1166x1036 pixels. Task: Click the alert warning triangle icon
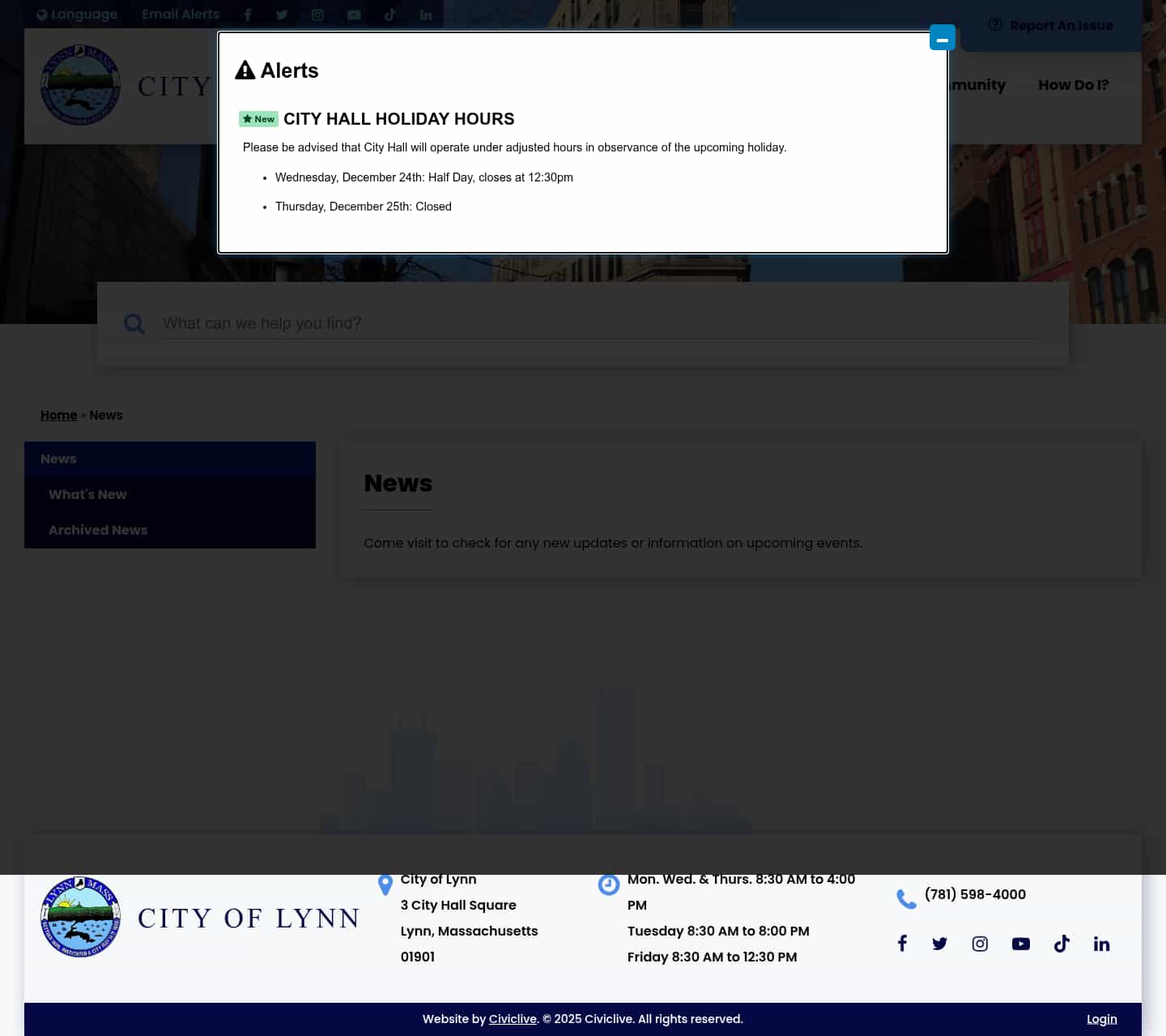coord(245,70)
